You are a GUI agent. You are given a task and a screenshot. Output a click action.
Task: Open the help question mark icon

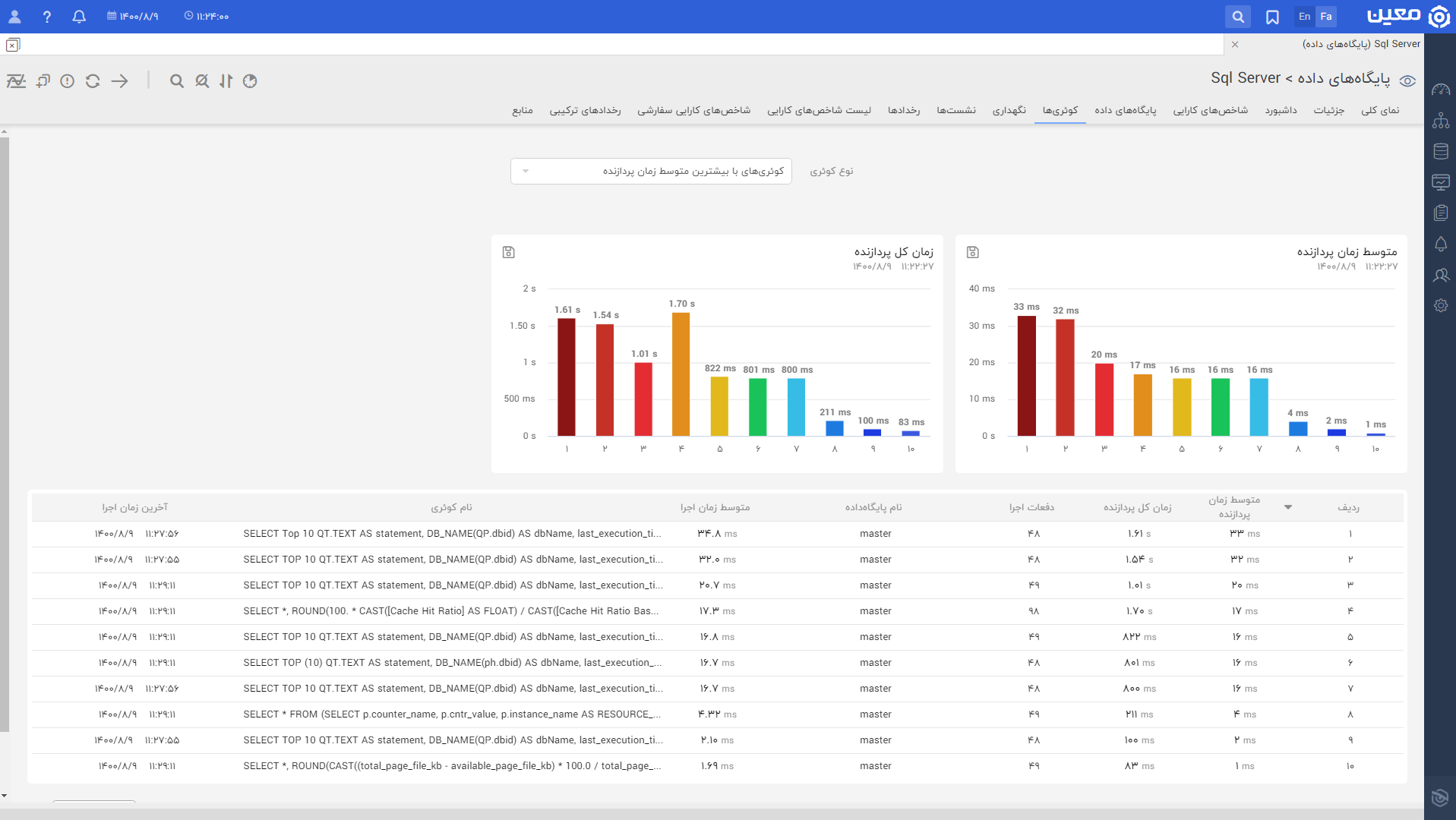(x=47, y=16)
